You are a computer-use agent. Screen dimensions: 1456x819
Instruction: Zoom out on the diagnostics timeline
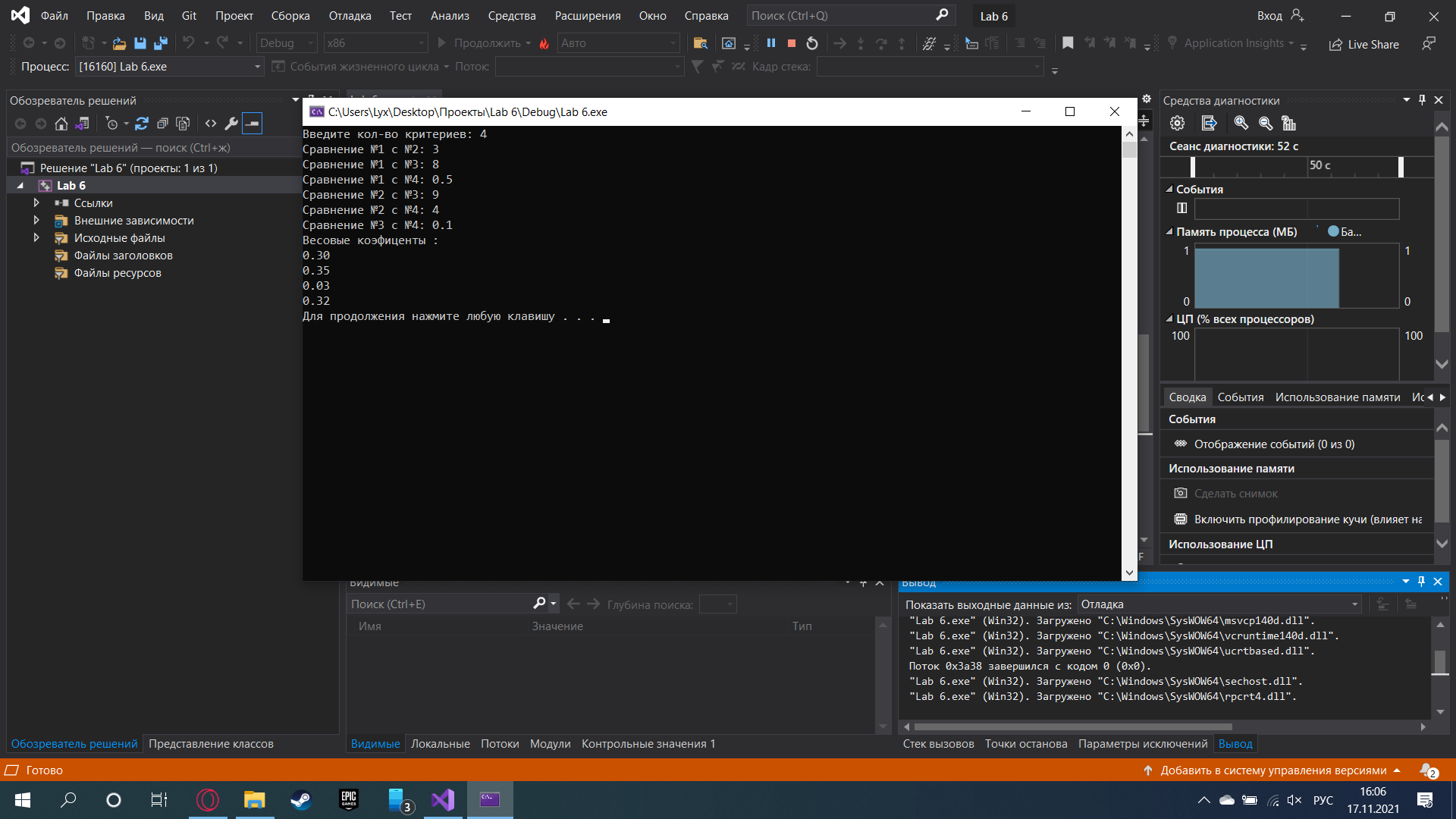pyautogui.click(x=1265, y=123)
